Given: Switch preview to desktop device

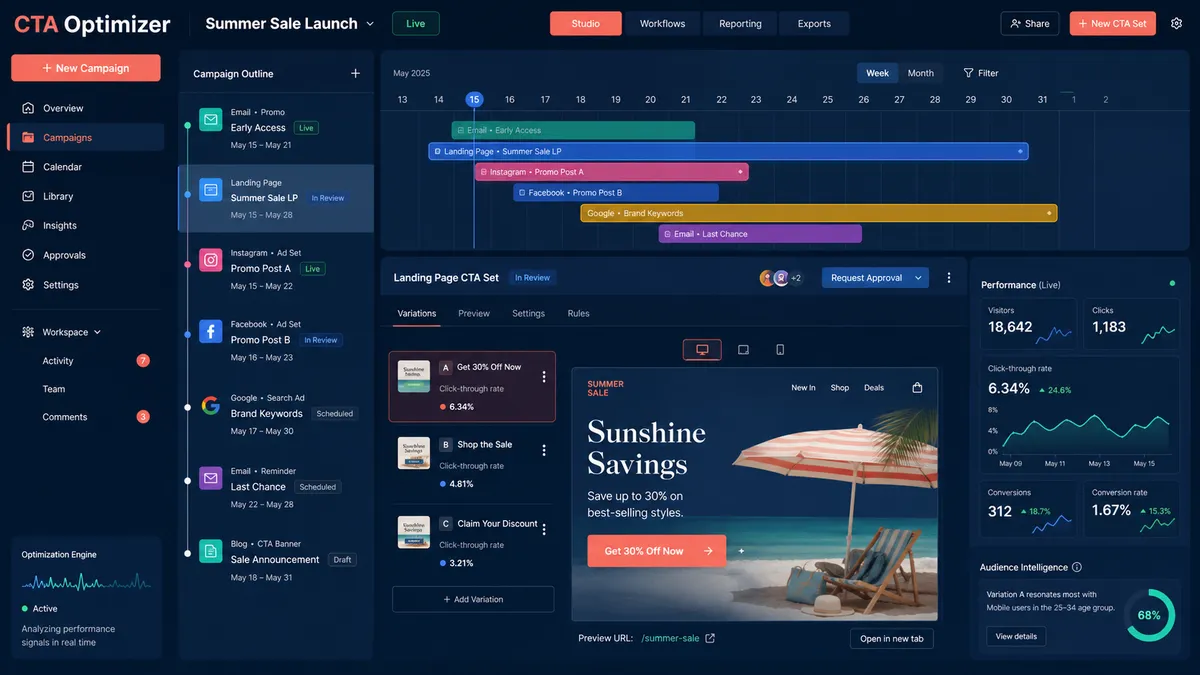Looking at the screenshot, I should pyautogui.click(x=702, y=350).
